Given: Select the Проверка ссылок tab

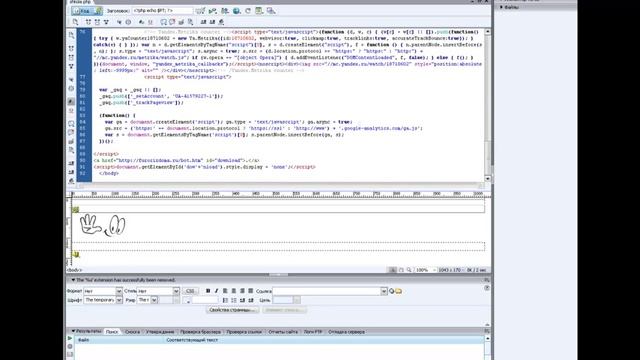Looking at the screenshot, I should point(244,332).
